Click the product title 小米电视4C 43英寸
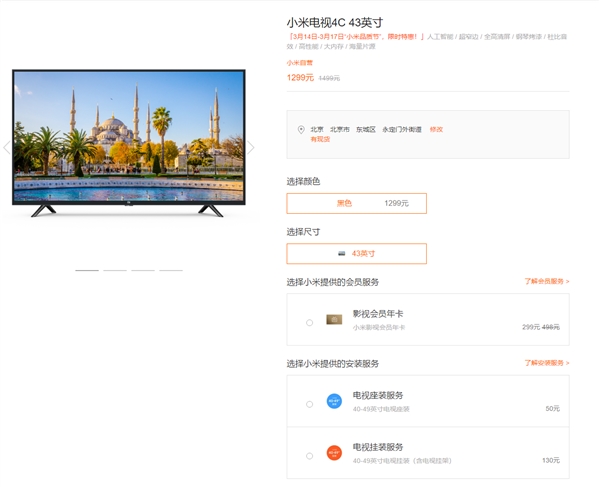600x487 pixels. tap(335, 23)
